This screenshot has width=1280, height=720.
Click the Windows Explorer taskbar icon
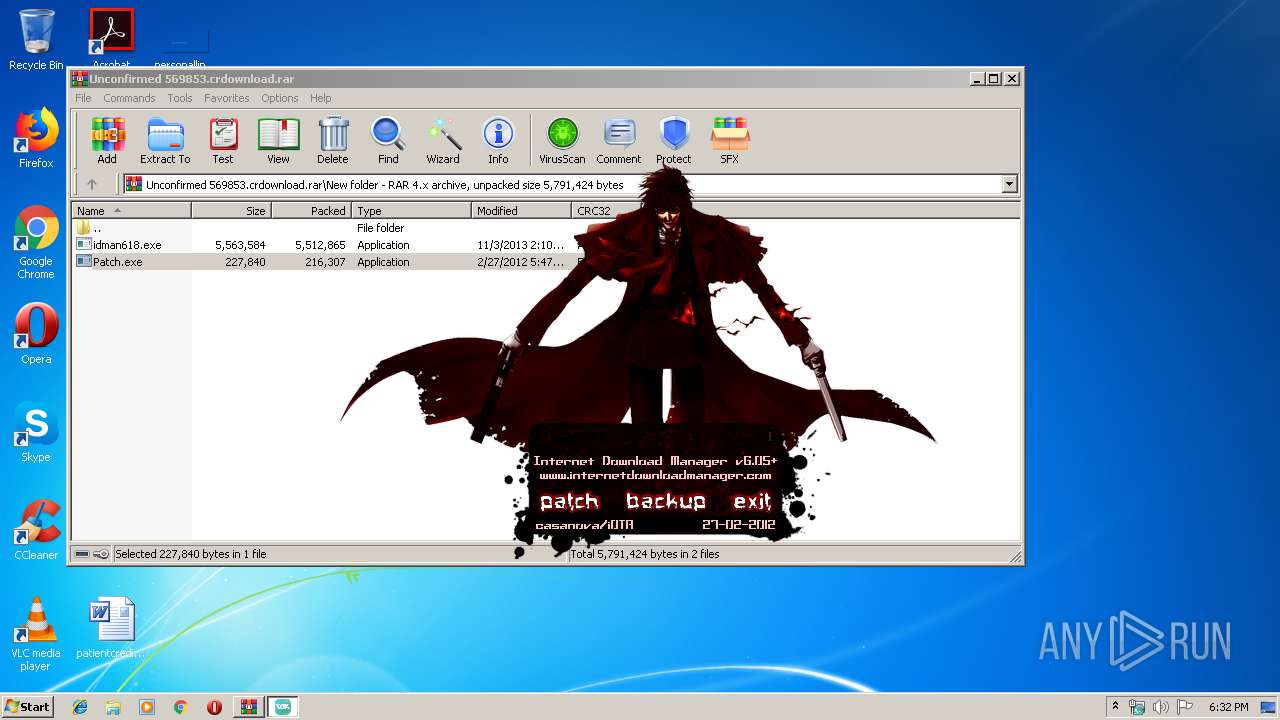tap(113, 707)
